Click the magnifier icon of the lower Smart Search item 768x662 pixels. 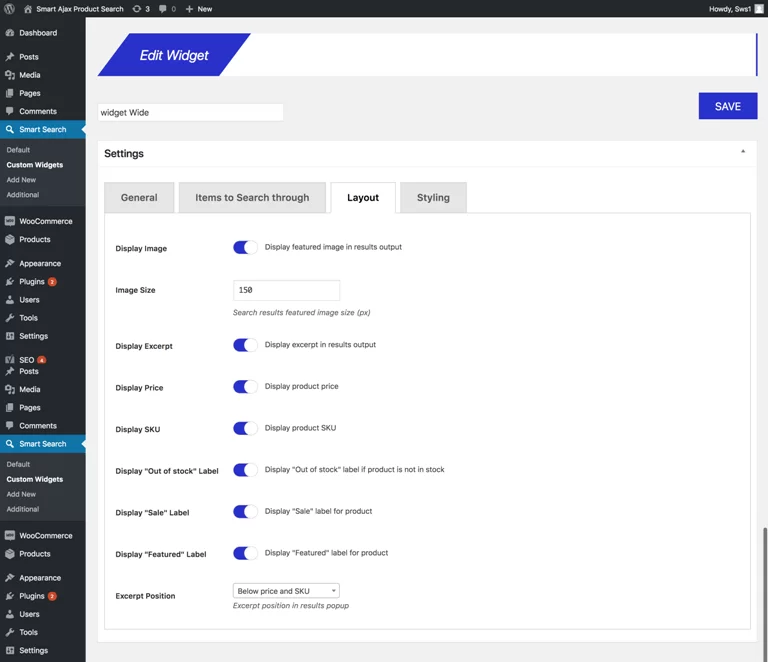click(x=10, y=444)
